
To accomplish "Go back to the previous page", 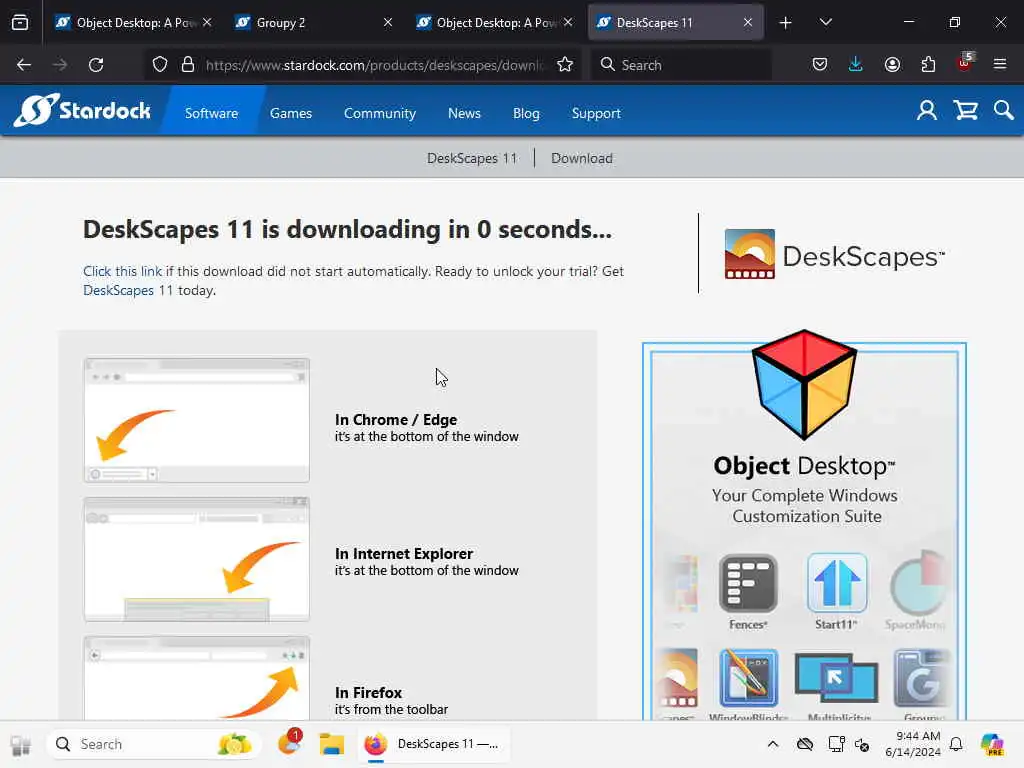I will click(24, 65).
